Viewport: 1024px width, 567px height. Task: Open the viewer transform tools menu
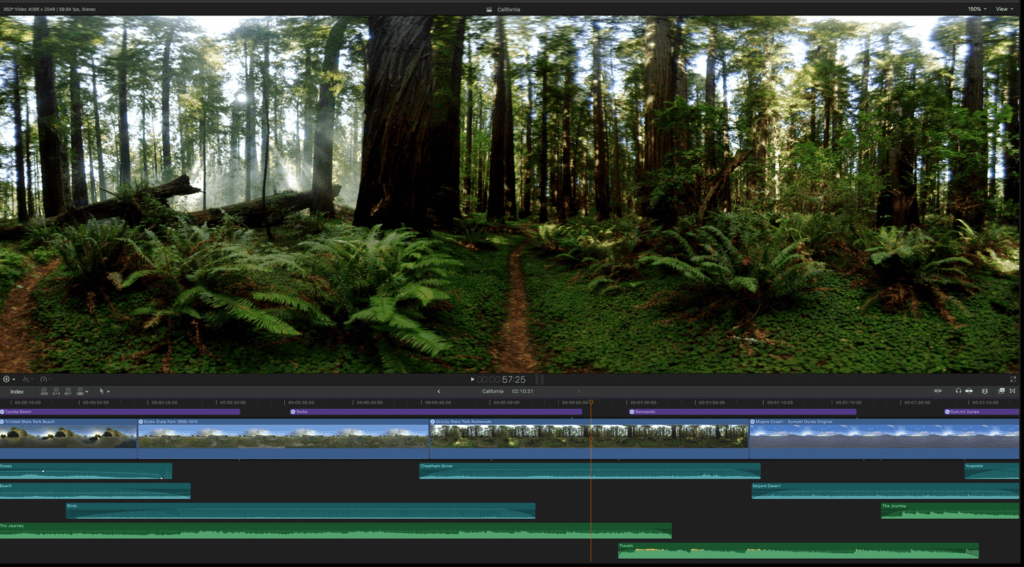coord(8,379)
